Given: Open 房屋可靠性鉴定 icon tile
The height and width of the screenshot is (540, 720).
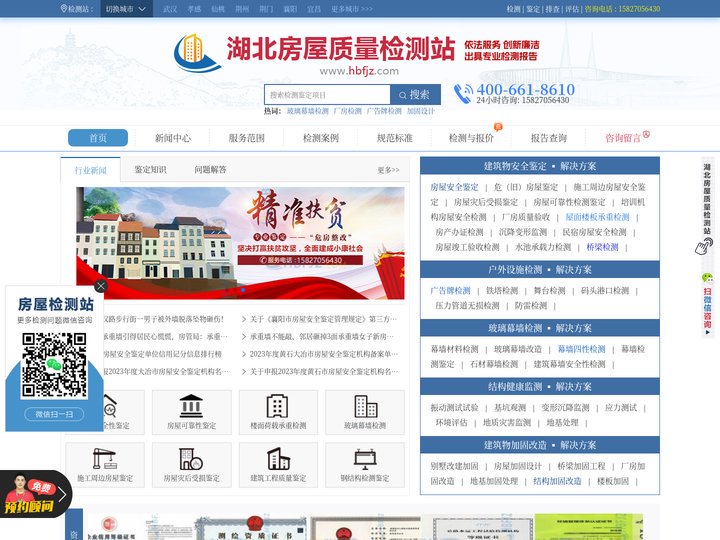Looking at the screenshot, I should click(191, 412).
